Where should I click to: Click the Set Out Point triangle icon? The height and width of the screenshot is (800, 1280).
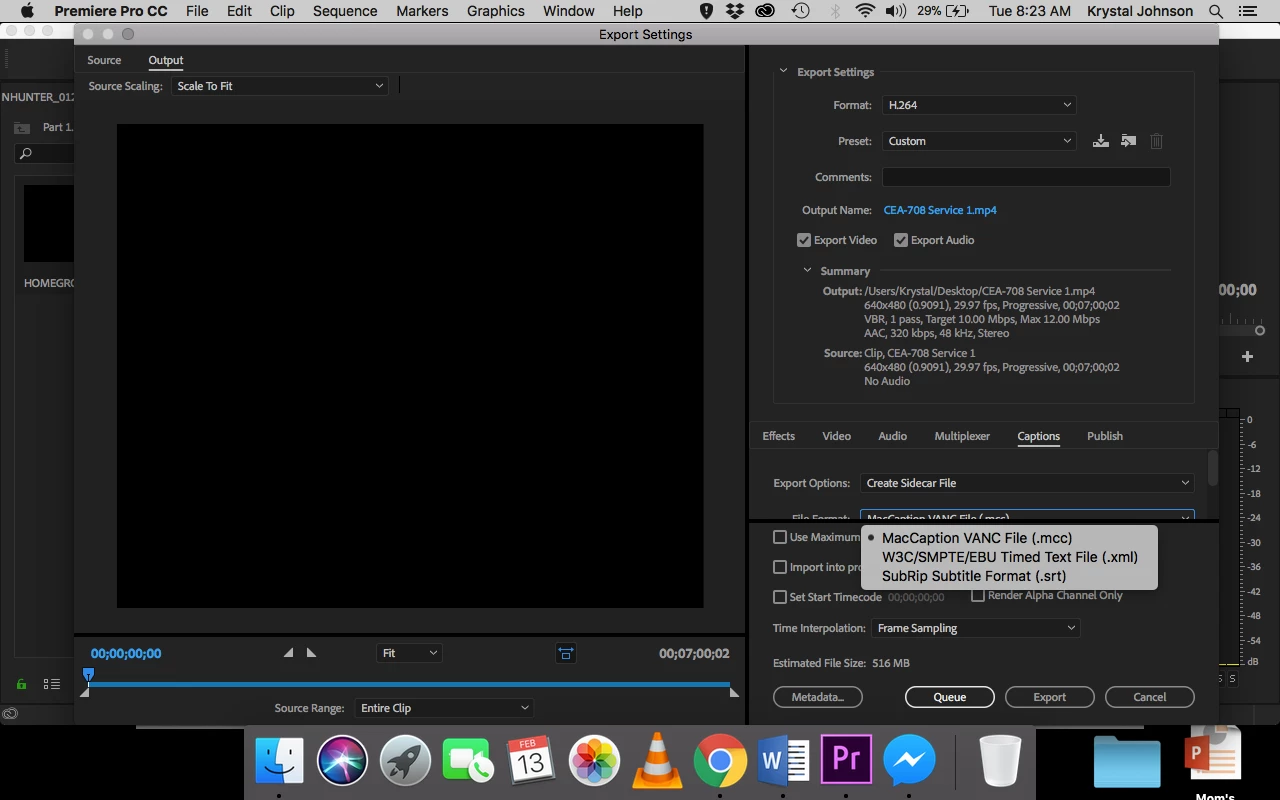[x=311, y=653]
